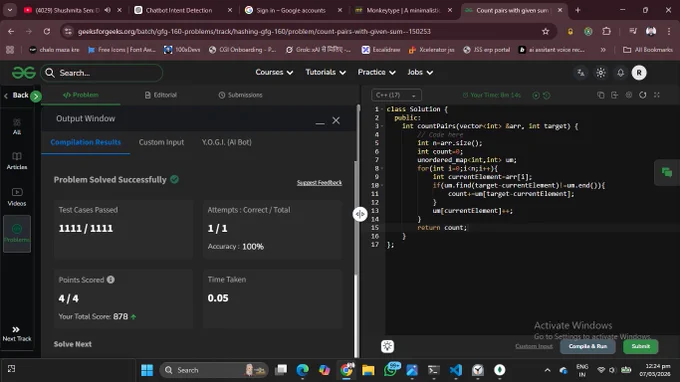680x382 pixels.
Task: Focus the GeeksforGeeks search box
Action: point(102,73)
